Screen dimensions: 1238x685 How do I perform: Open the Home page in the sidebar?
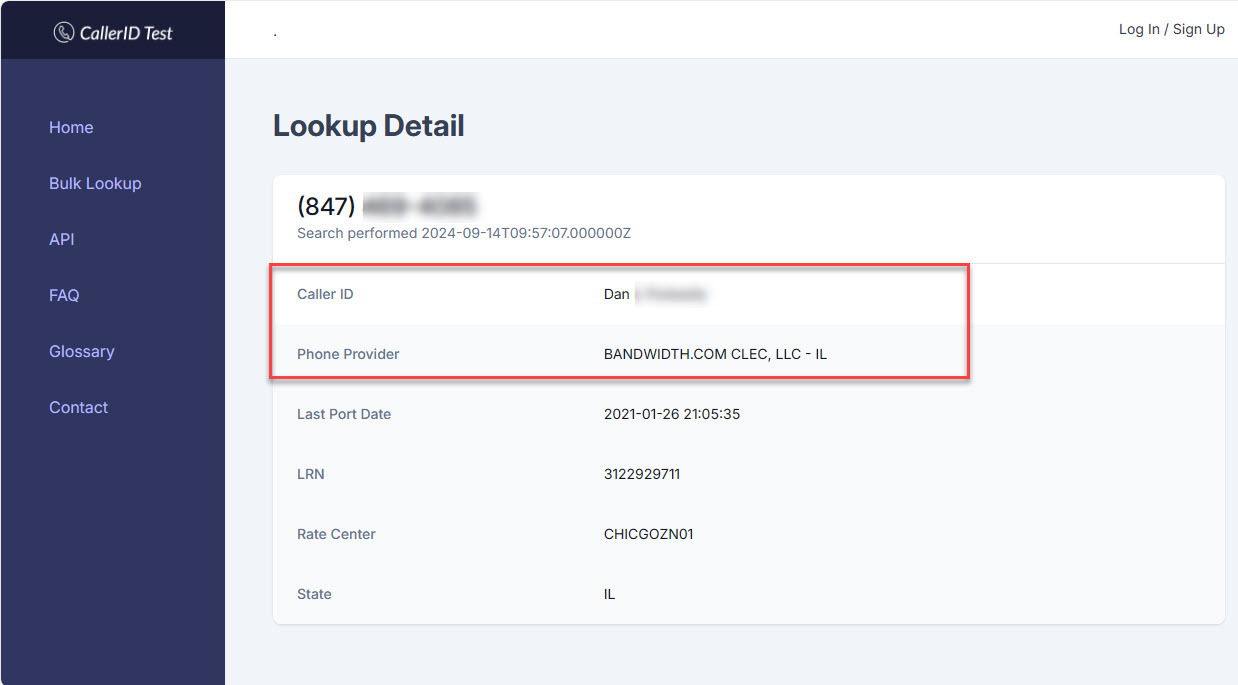coord(71,127)
